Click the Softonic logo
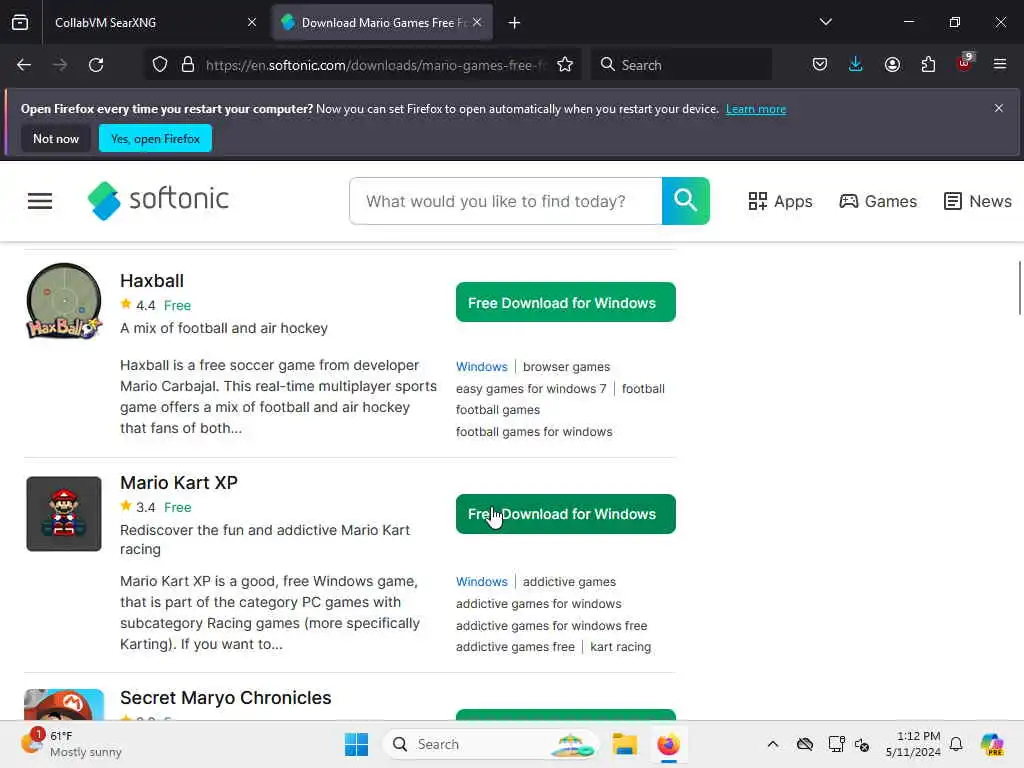 159,200
